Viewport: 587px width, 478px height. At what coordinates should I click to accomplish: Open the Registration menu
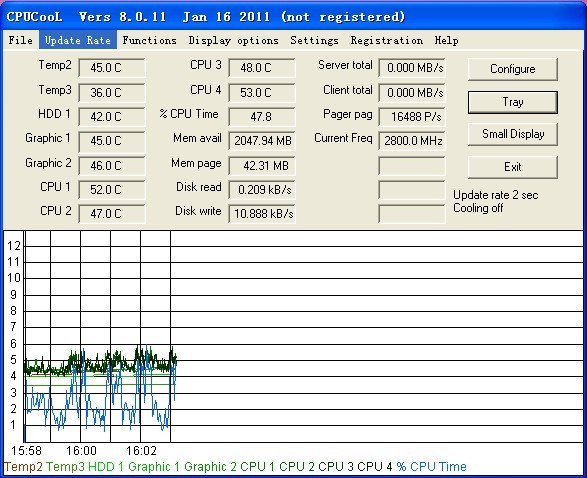coord(387,40)
